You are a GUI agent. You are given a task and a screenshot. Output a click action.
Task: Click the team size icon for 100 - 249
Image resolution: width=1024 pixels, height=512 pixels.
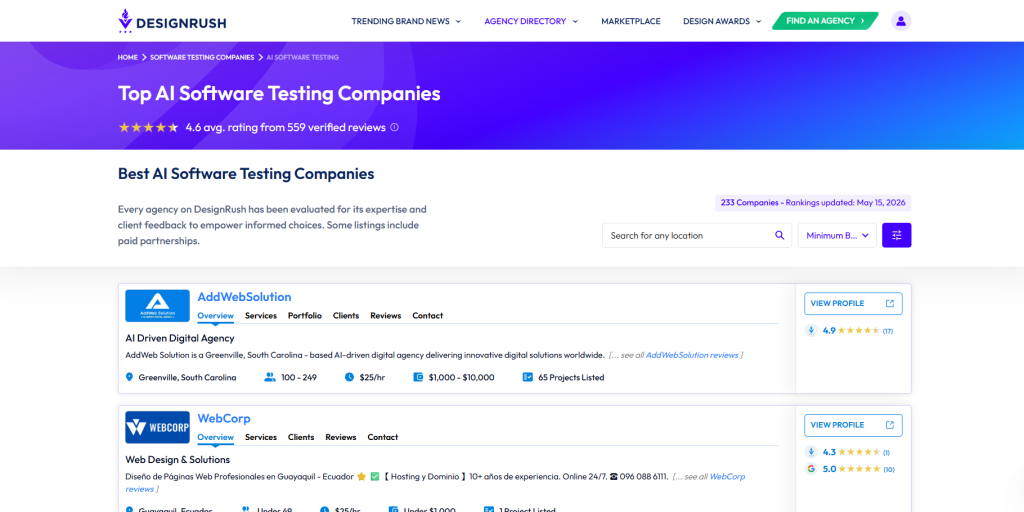[270, 377]
